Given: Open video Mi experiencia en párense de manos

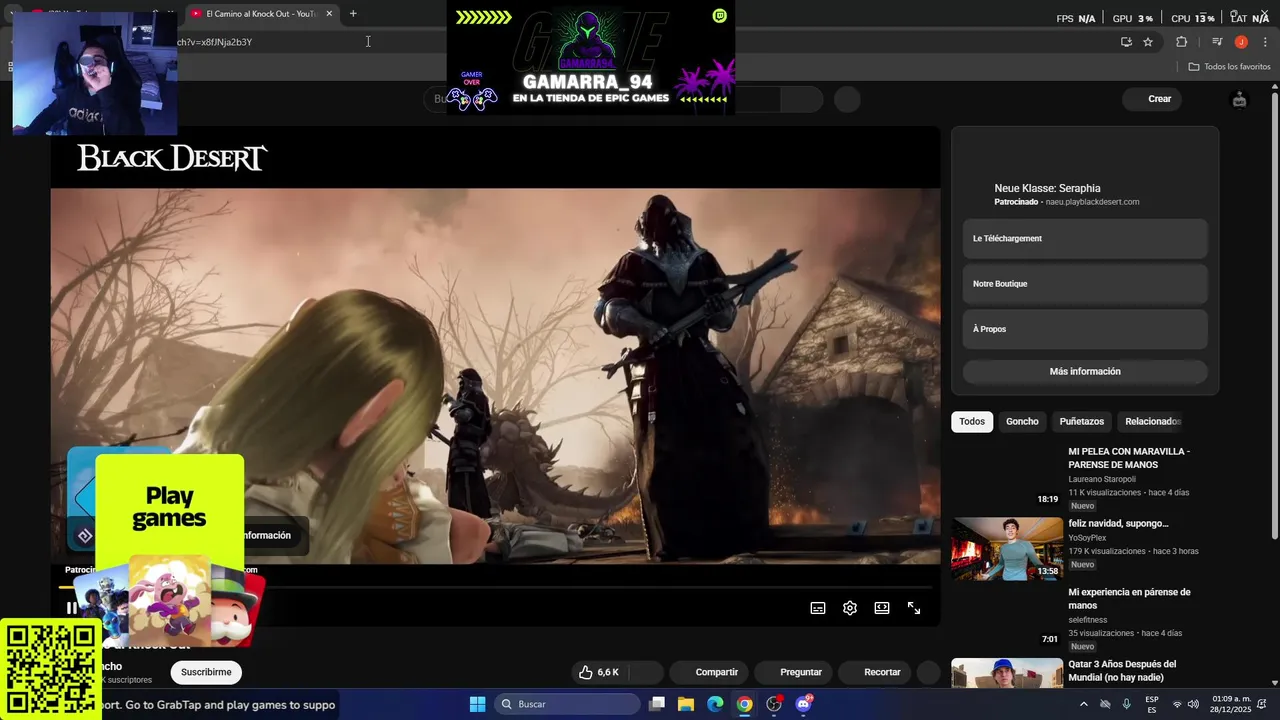Looking at the screenshot, I should point(1128,598).
